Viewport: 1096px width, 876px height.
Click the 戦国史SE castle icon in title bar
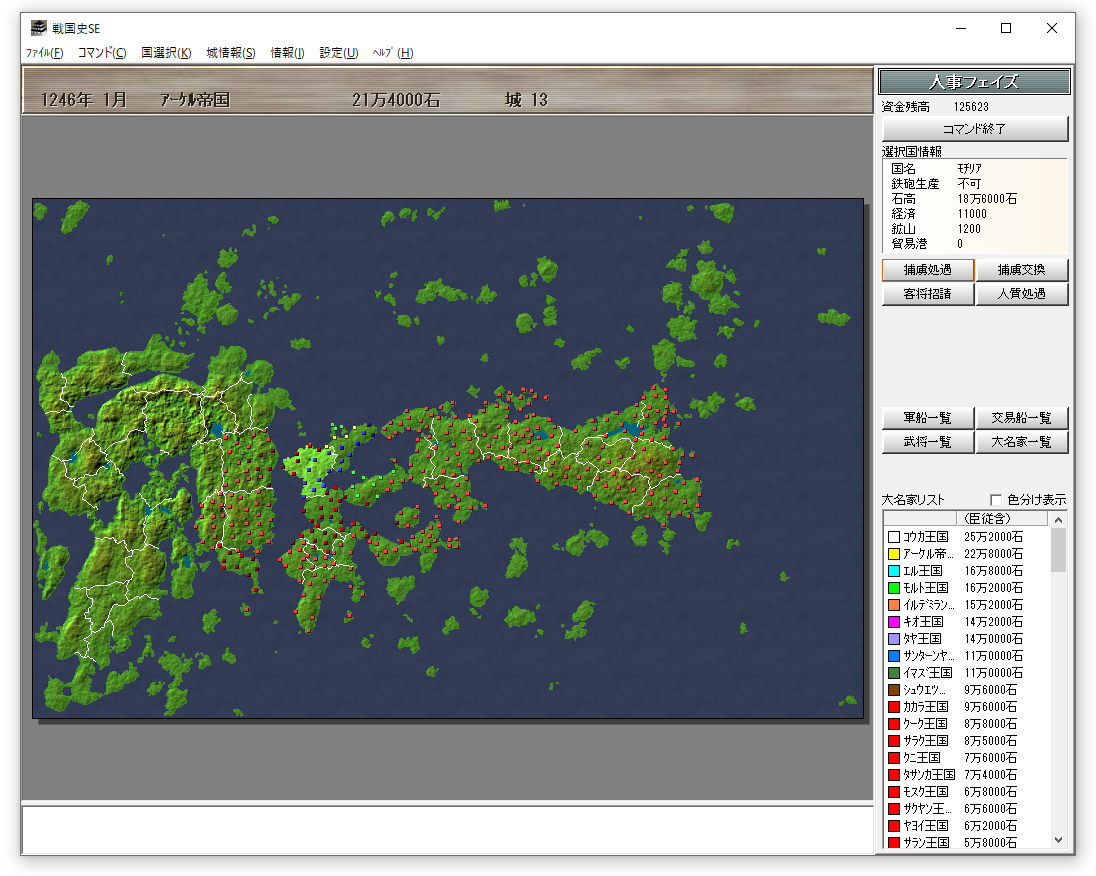pos(39,28)
